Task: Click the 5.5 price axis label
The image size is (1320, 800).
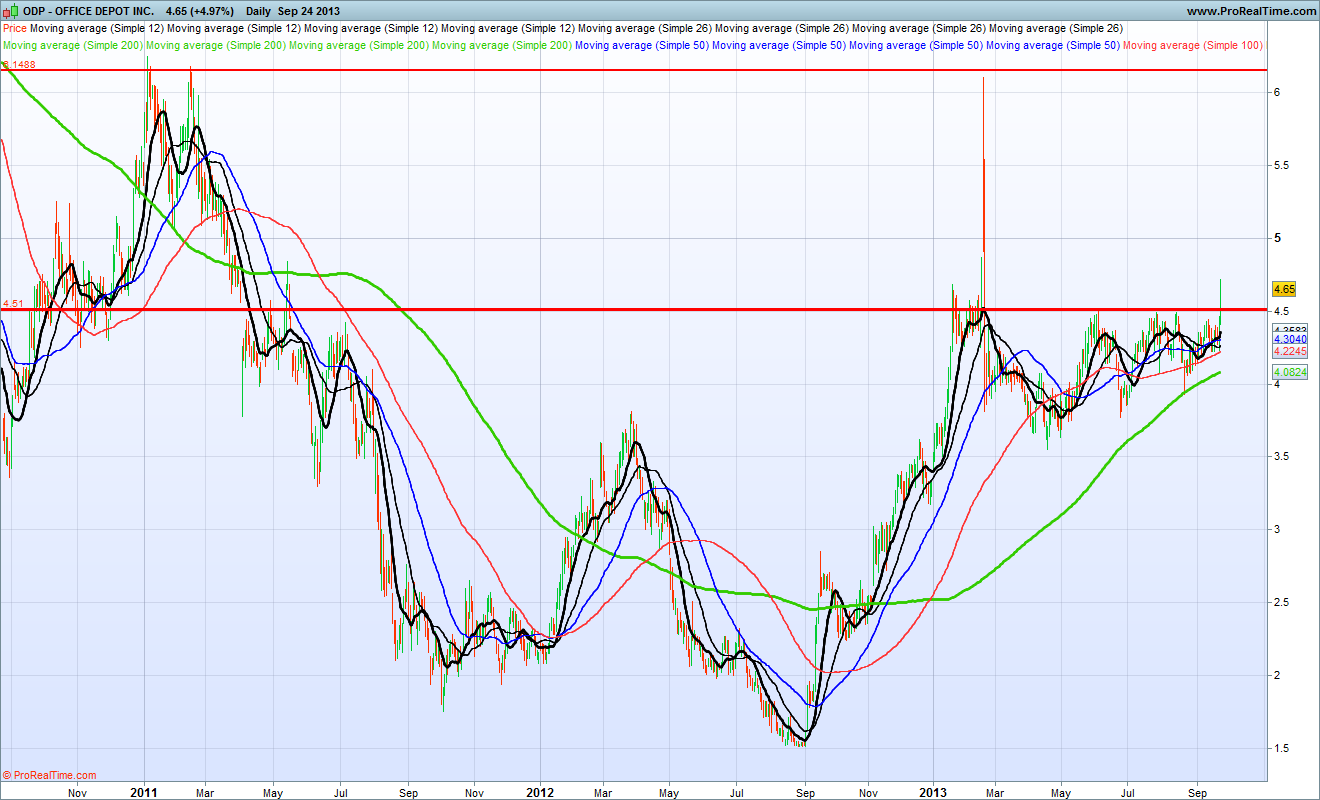Action: 1281,165
